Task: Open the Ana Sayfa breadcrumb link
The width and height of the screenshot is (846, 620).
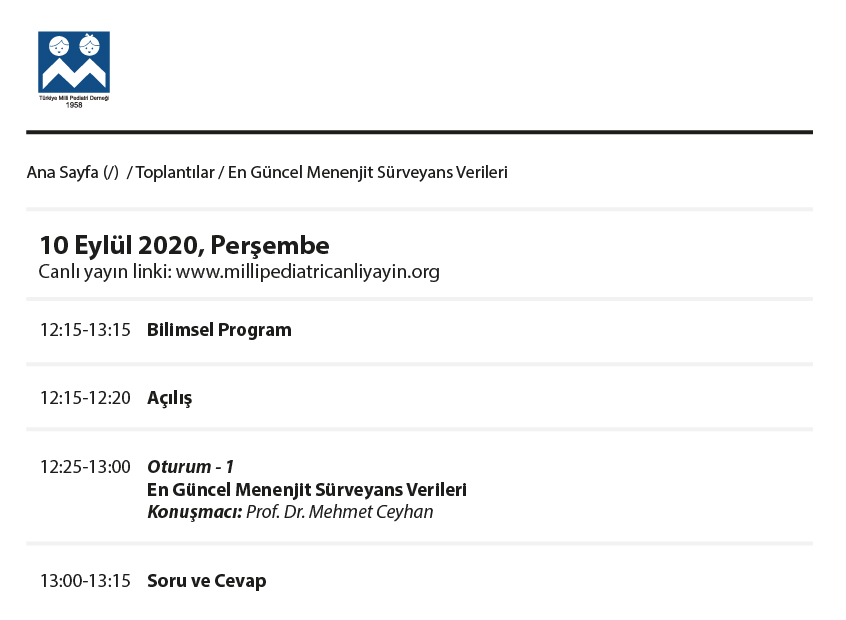Action: tap(62, 172)
